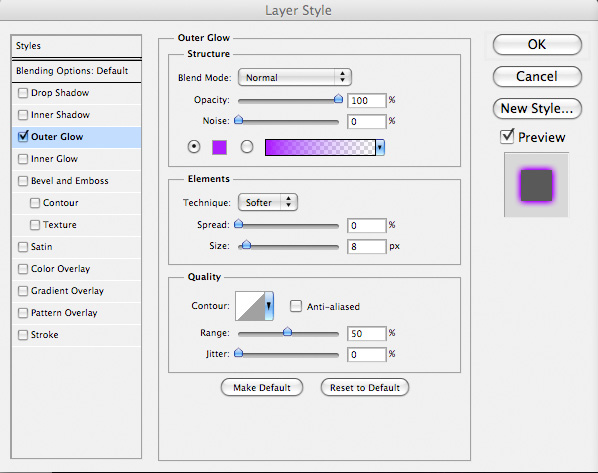Click the purple glow color swatch
The height and width of the screenshot is (473, 598).
pos(219,147)
